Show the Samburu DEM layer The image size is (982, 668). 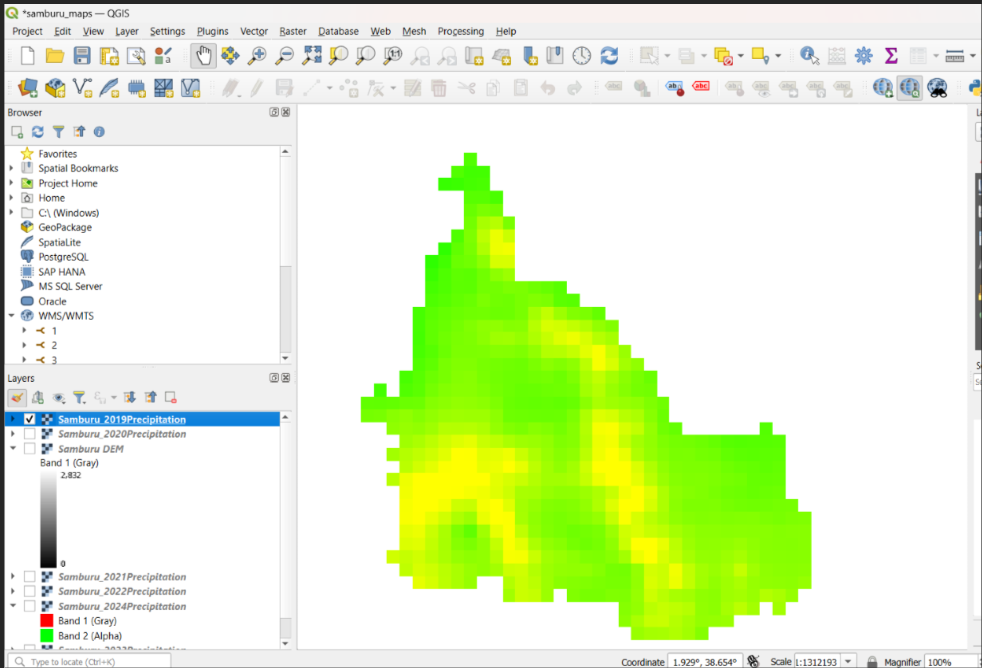point(29,448)
